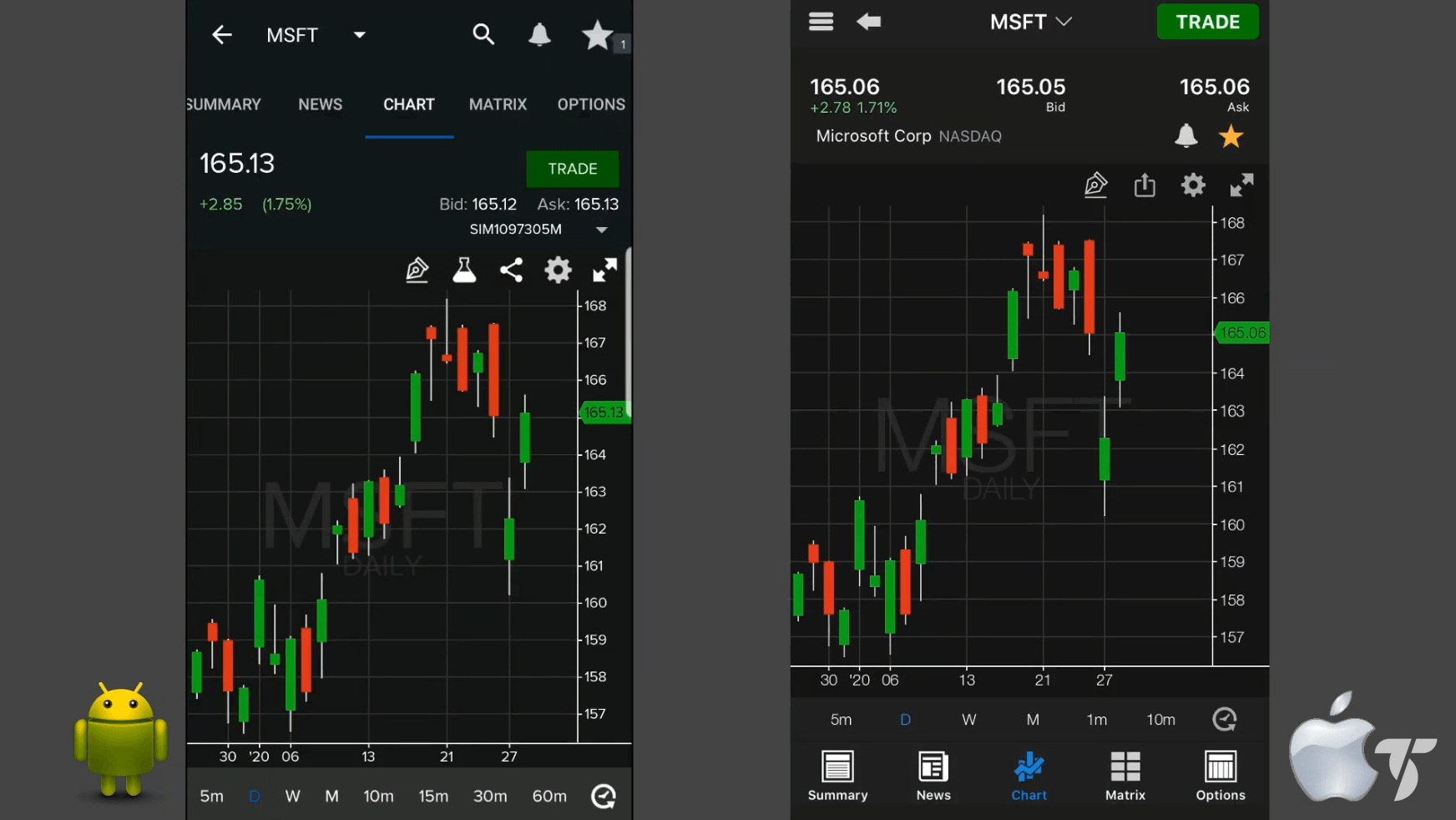
Task: Expand MSFT symbol dropdown in Android header
Action: (359, 35)
